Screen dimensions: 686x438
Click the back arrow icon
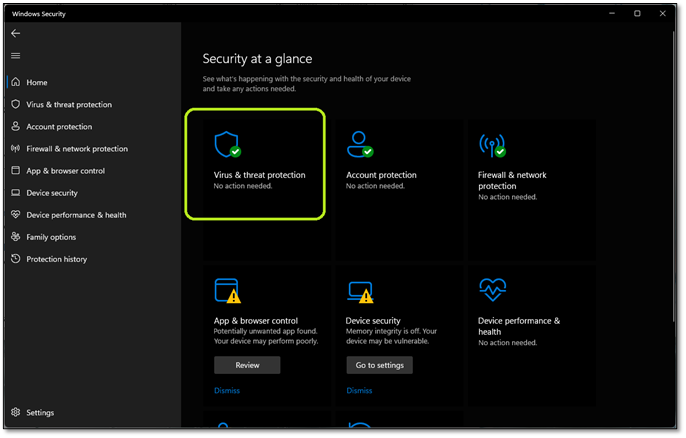(x=15, y=33)
